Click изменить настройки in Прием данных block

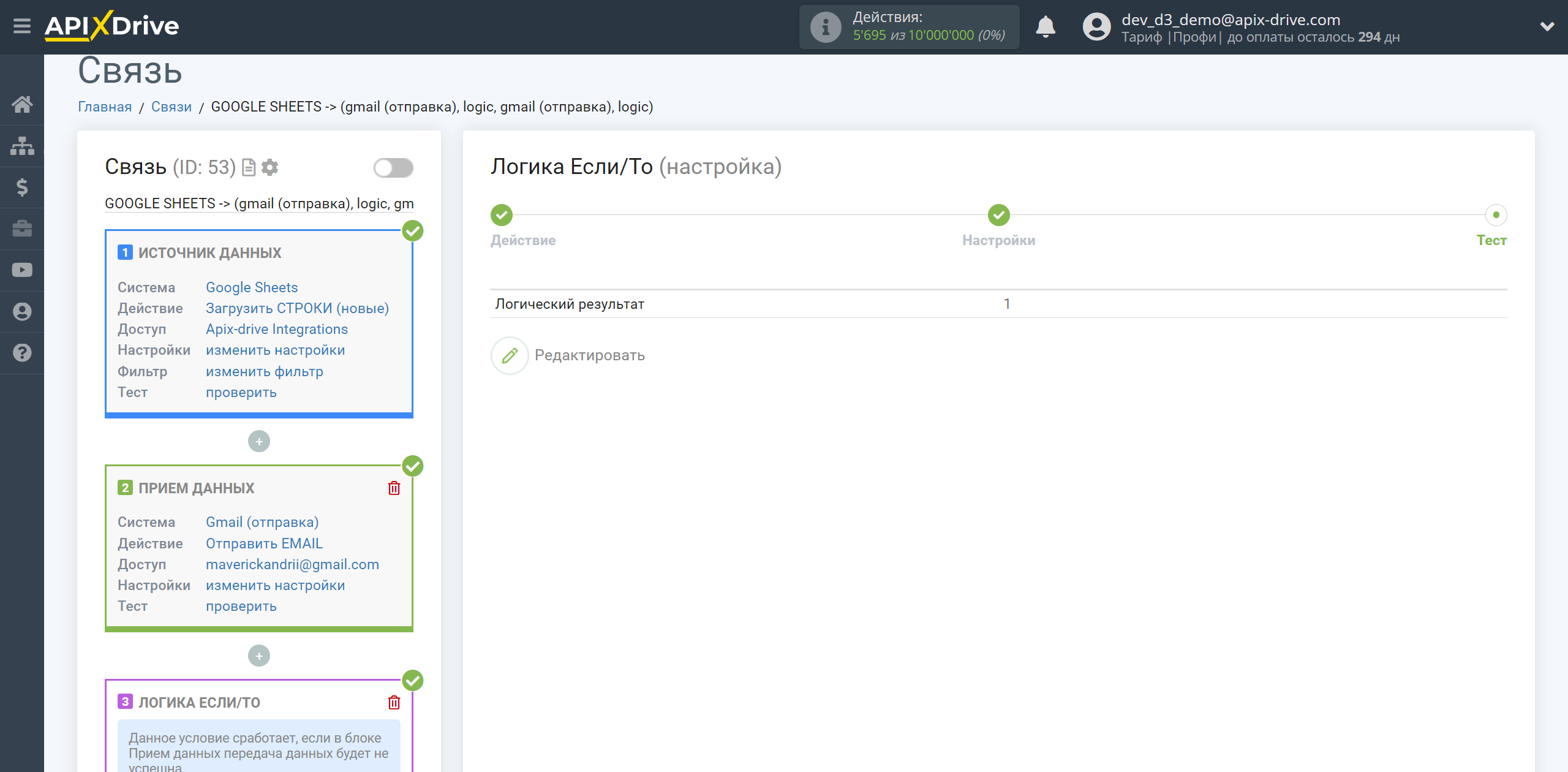(x=276, y=585)
